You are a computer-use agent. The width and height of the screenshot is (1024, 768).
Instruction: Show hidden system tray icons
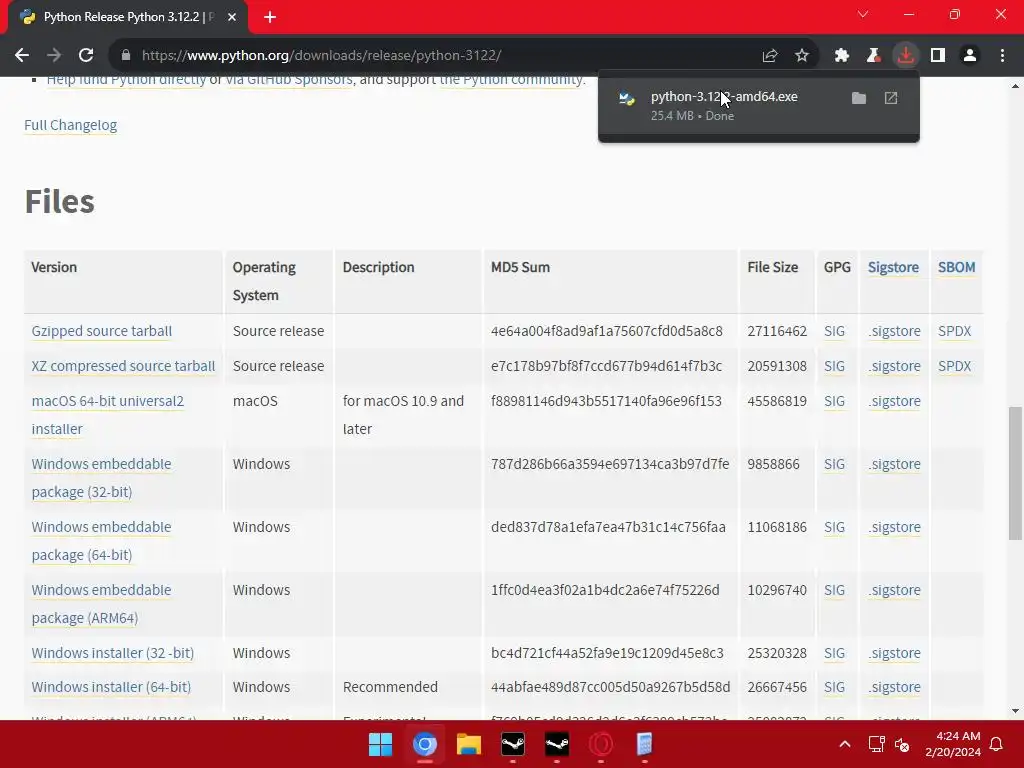coord(844,744)
